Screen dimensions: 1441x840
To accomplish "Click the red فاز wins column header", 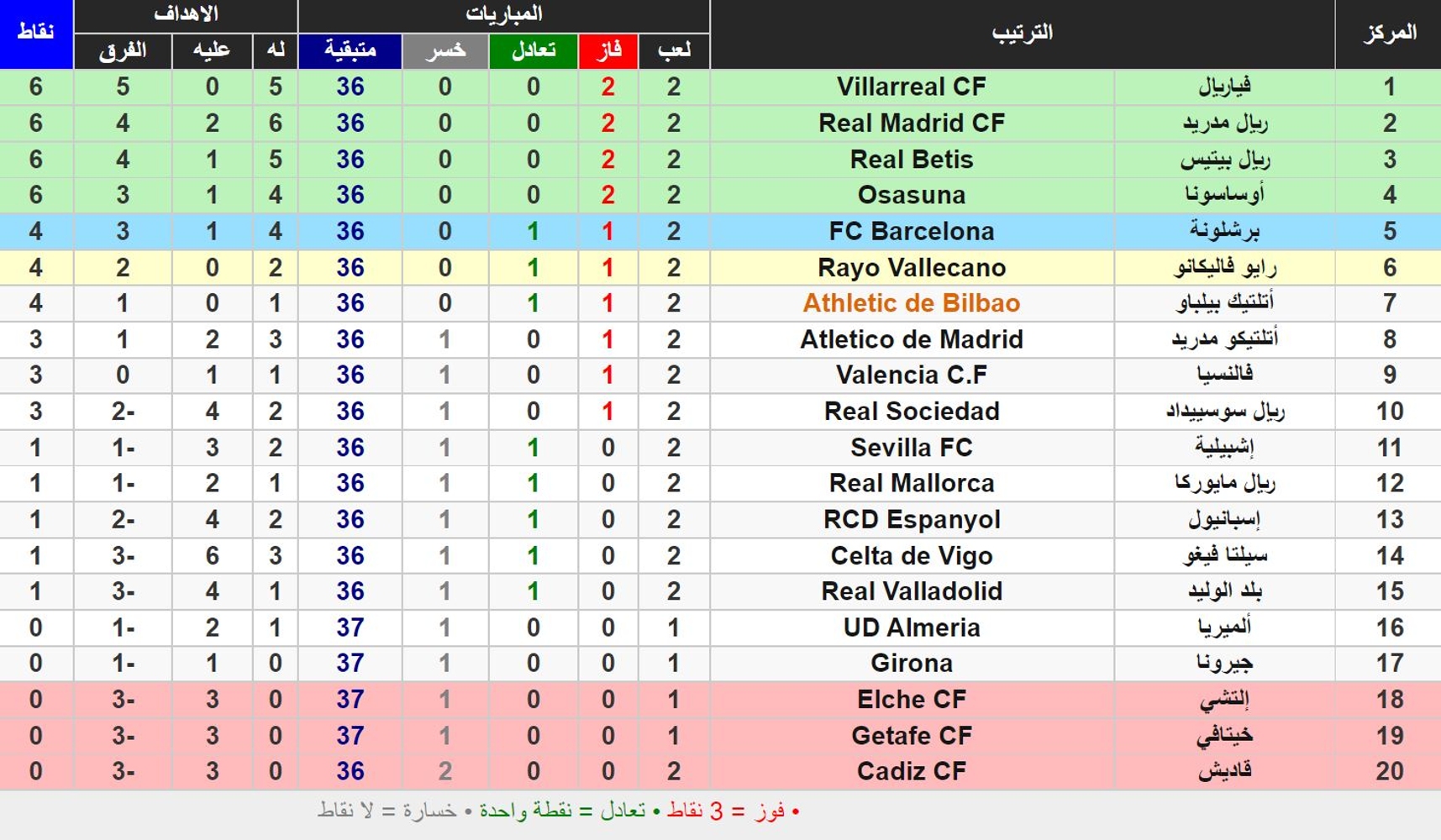I will [607, 50].
